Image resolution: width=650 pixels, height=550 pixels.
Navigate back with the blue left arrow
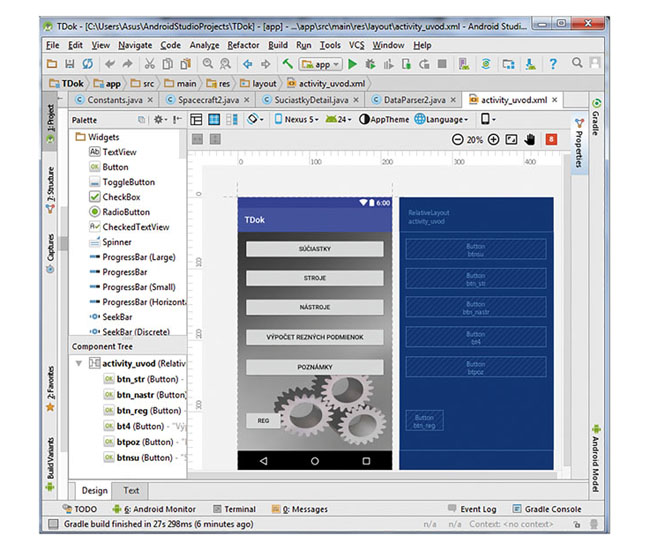[247, 64]
